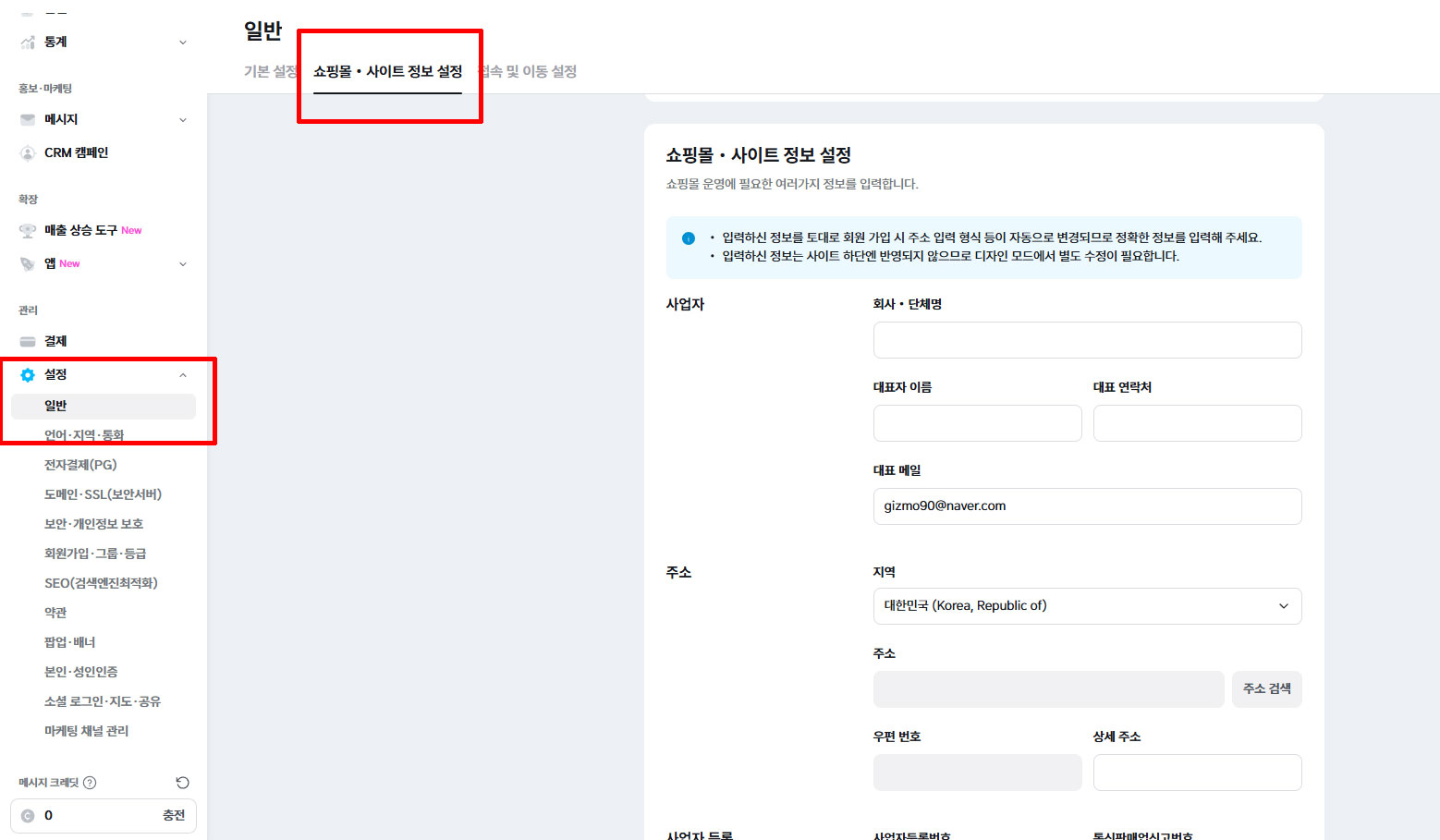The width and height of the screenshot is (1440, 840).
Task: Expand the 통계 menu chevron
Action: pyautogui.click(x=182, y=43)
